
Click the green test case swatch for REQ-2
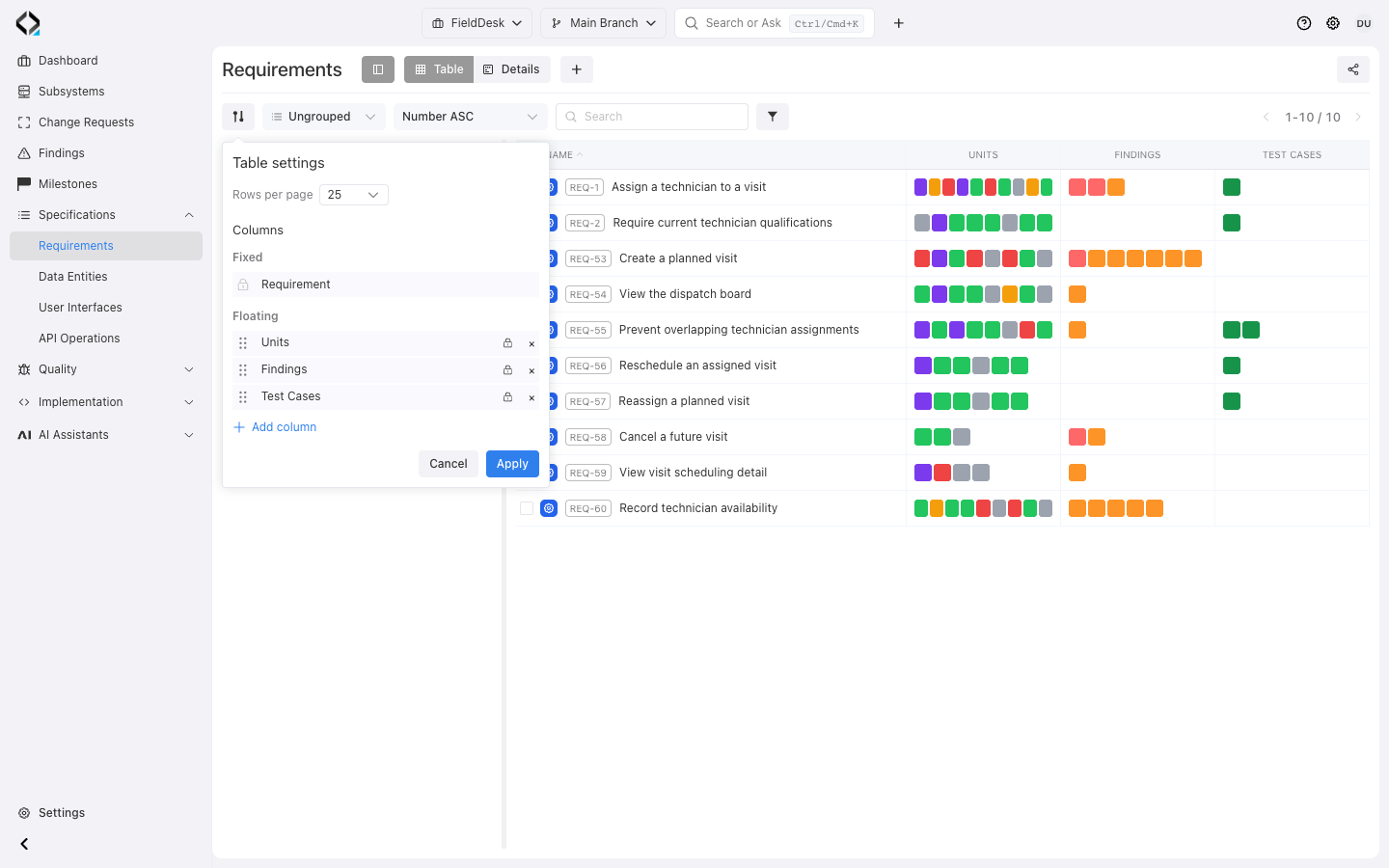1232,223
